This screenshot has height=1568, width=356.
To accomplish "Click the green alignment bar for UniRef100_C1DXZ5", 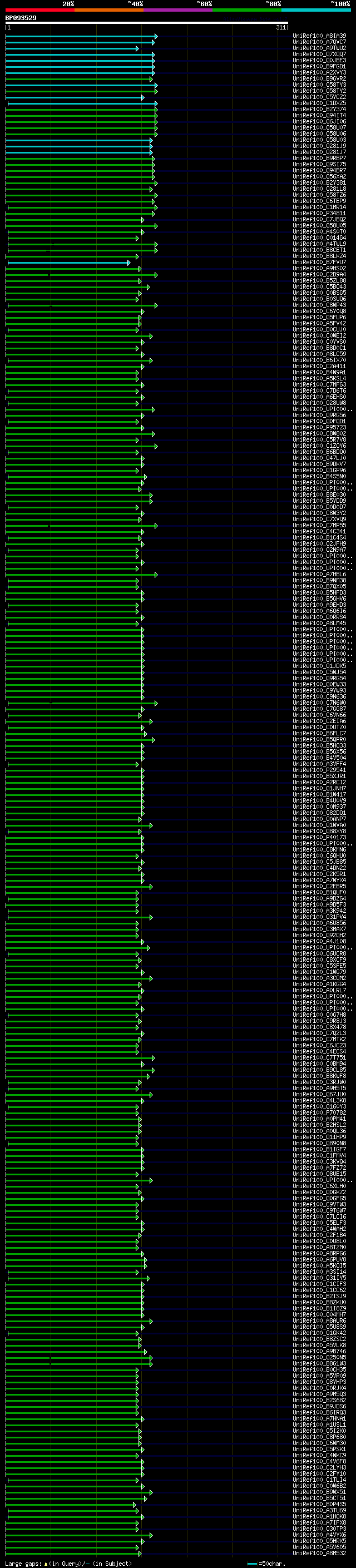I will [83, 103].
